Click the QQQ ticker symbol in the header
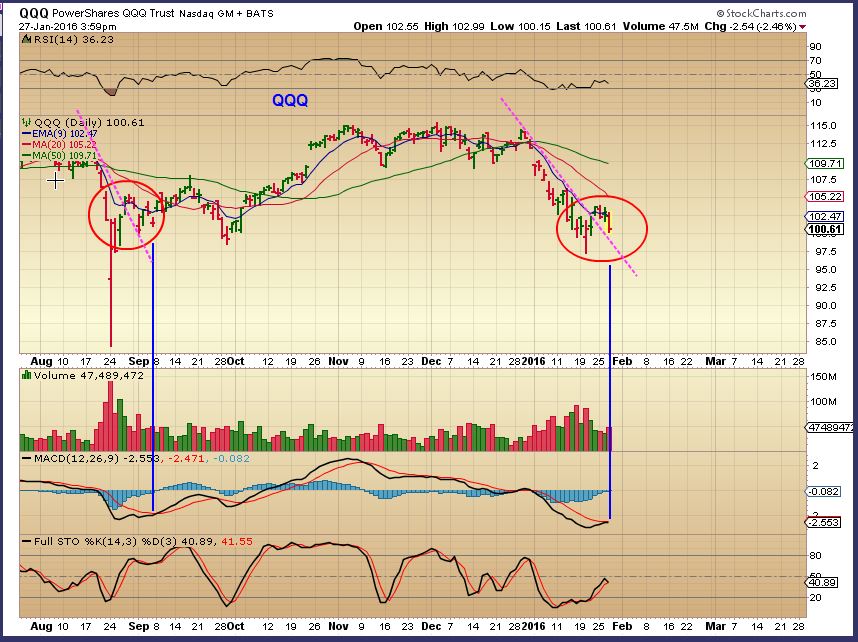Image resolution: width=858 pixels, height=642 pixels. [34, 13]
